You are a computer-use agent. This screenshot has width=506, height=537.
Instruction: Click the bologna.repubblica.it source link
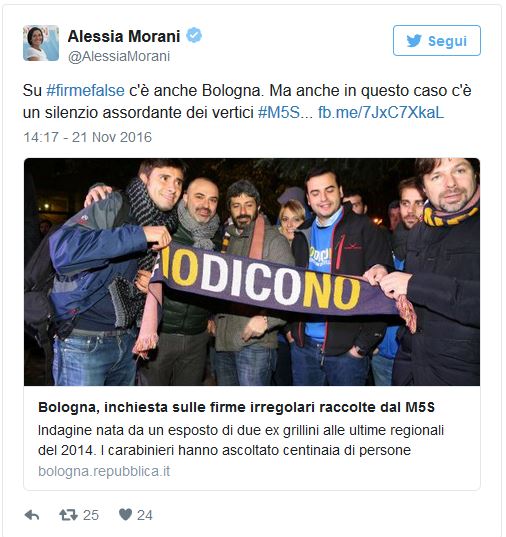click(104, 471)
